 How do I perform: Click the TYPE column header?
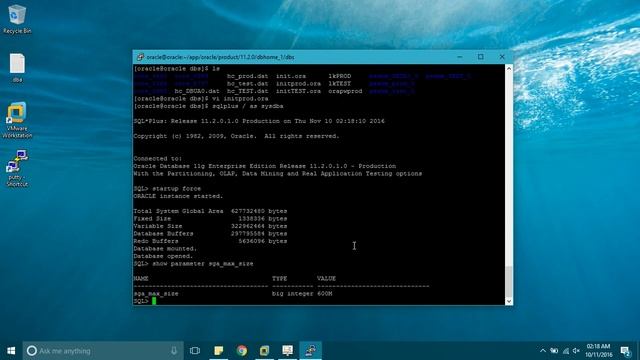[x=280, y=279]
